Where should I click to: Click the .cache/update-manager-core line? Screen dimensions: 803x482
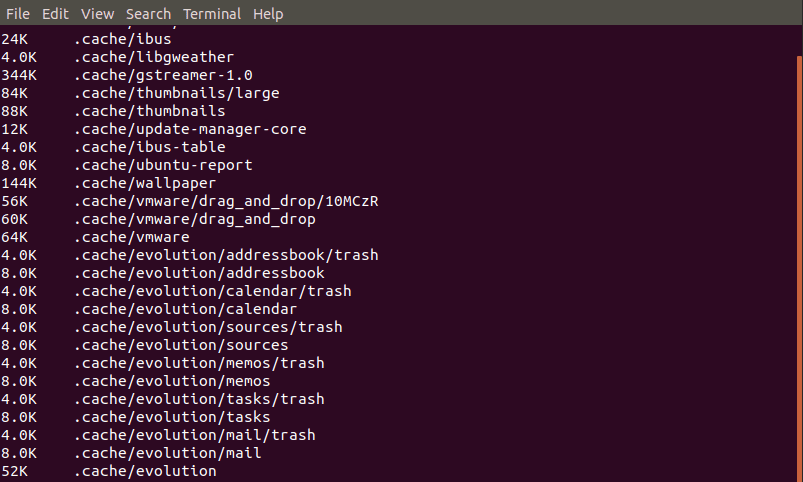click(x=154, y=129)
